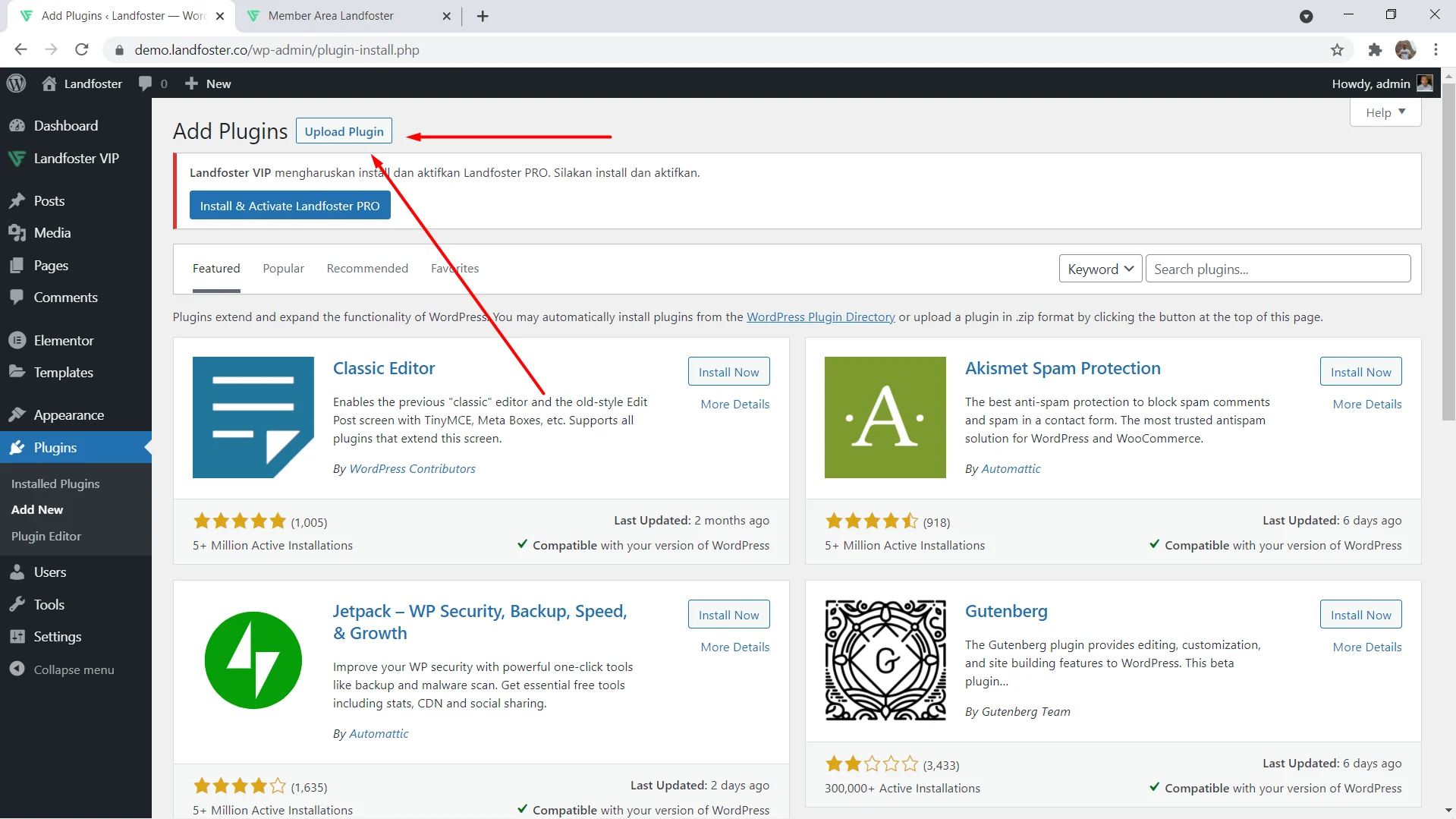Click the Akismet plugin thumbnail
This screenshot has height=819, width=1456.
(885, 417)
